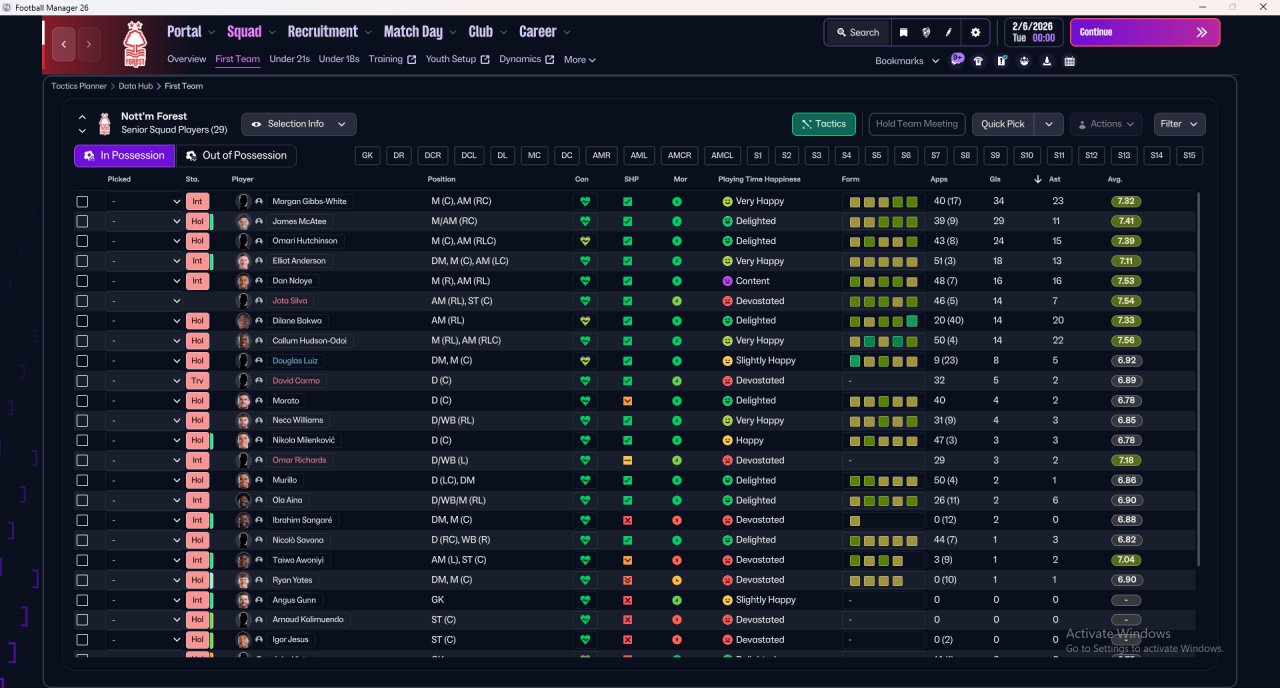Click the exclamation alert icon in bookmarks row
1280x688 pixels.
pos(1001,61)
